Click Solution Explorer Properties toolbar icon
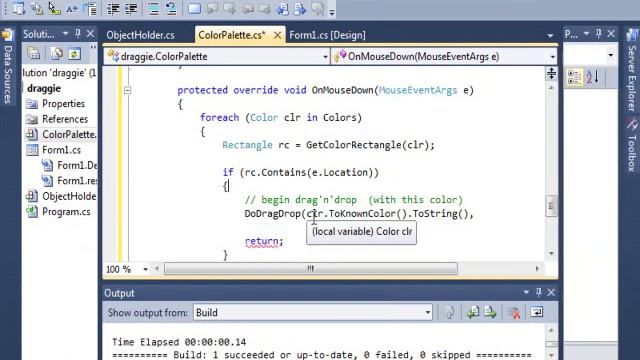 [33, 53]
